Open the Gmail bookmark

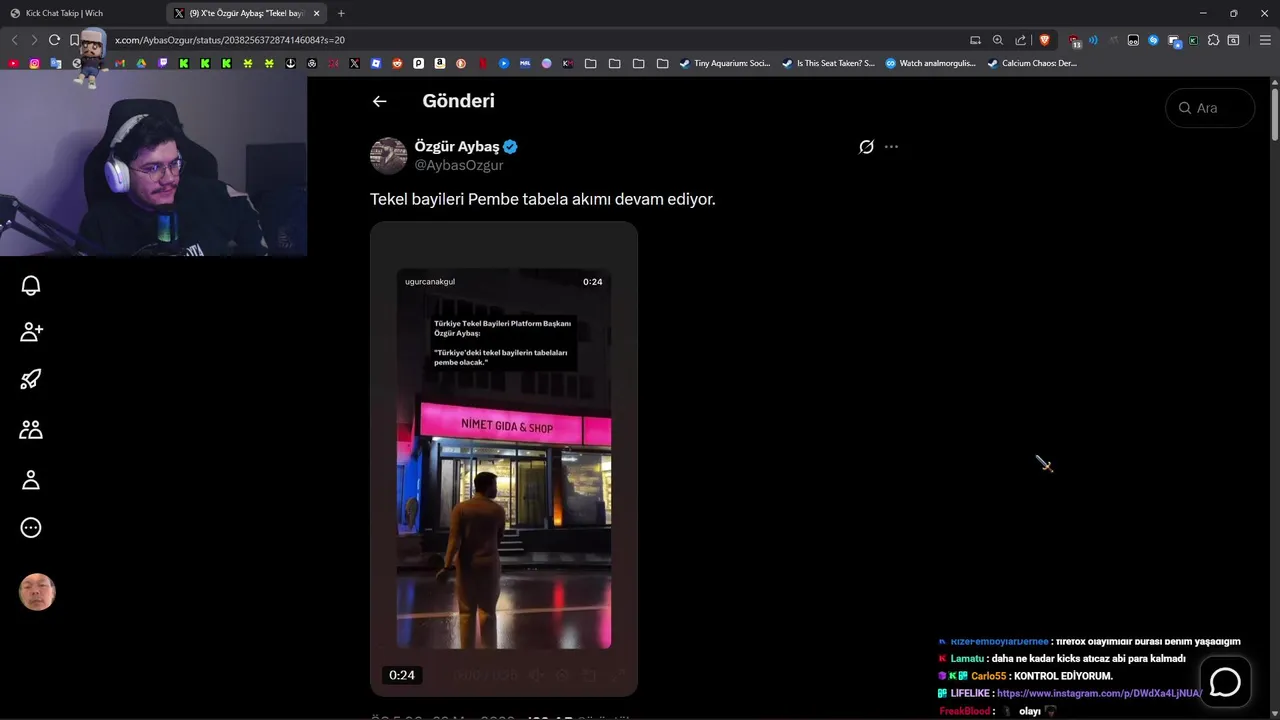[x=120, y=63]
